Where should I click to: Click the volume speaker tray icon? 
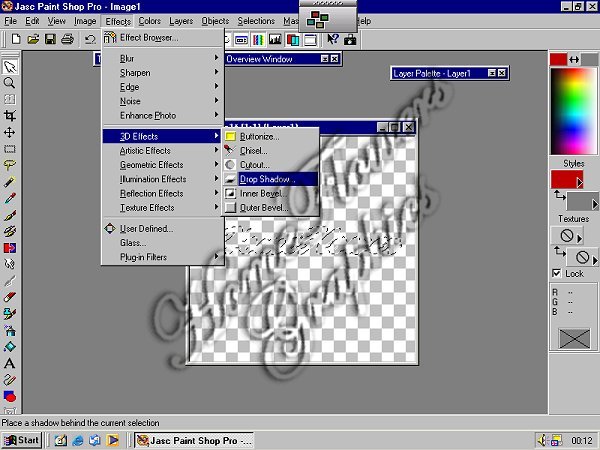click(542, 440)
